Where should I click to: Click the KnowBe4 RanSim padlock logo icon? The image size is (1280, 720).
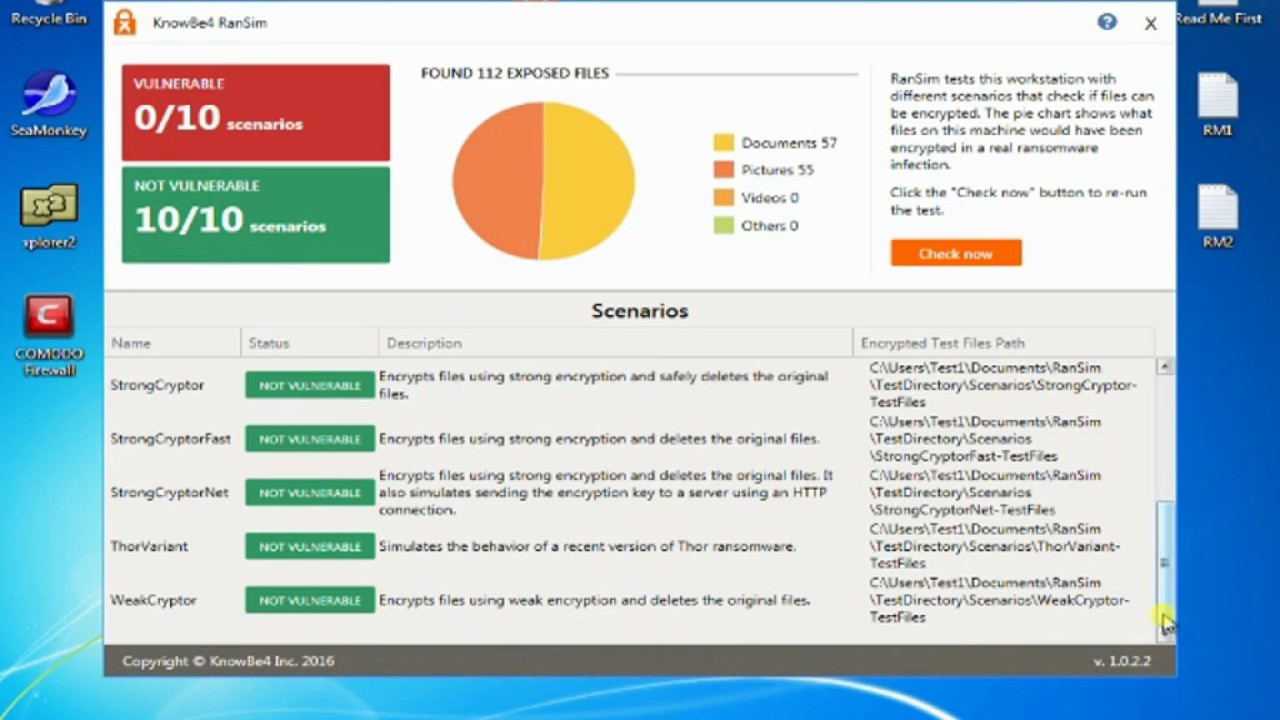(124, 22)
